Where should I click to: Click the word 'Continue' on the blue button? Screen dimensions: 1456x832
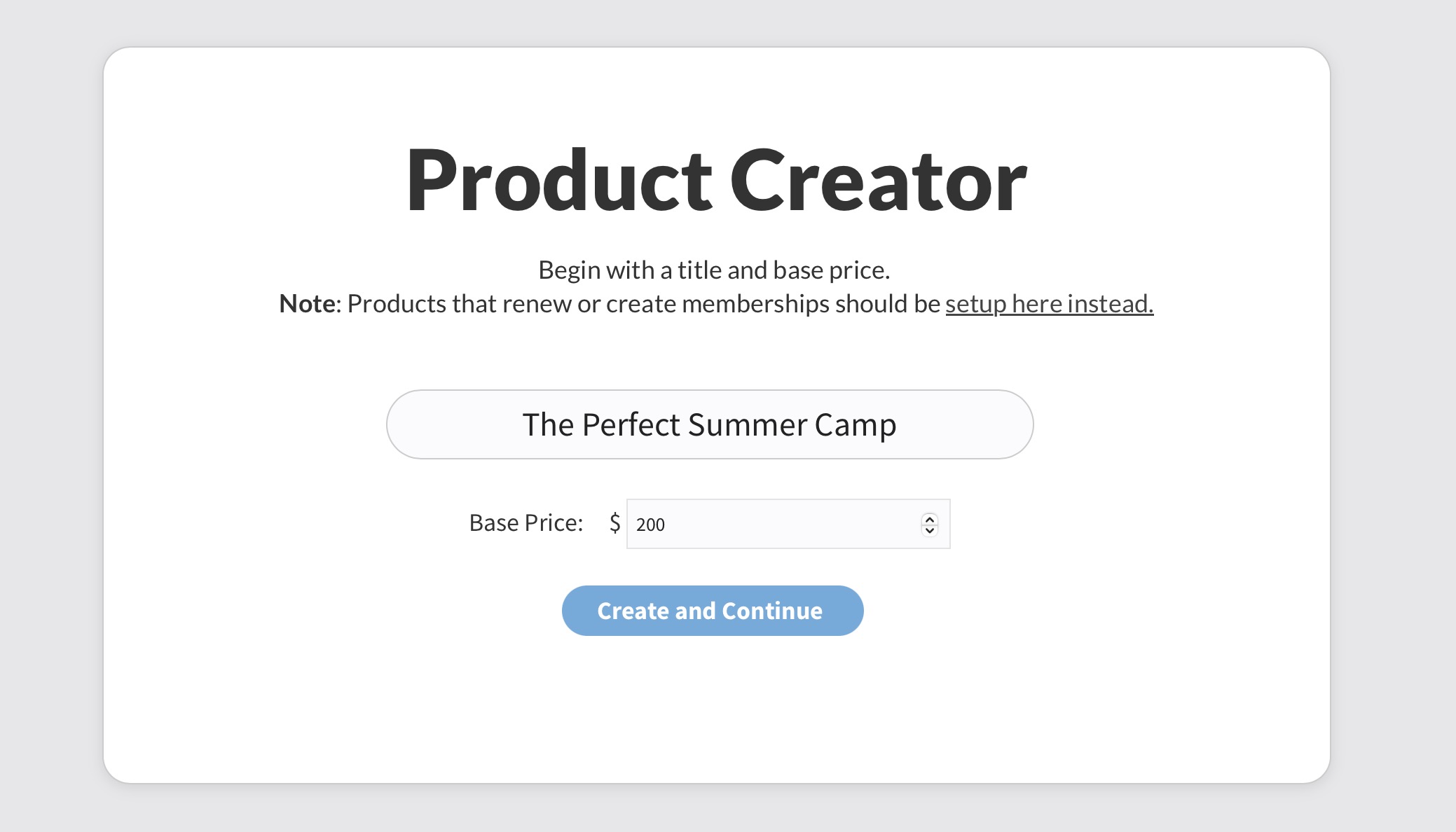772,611
